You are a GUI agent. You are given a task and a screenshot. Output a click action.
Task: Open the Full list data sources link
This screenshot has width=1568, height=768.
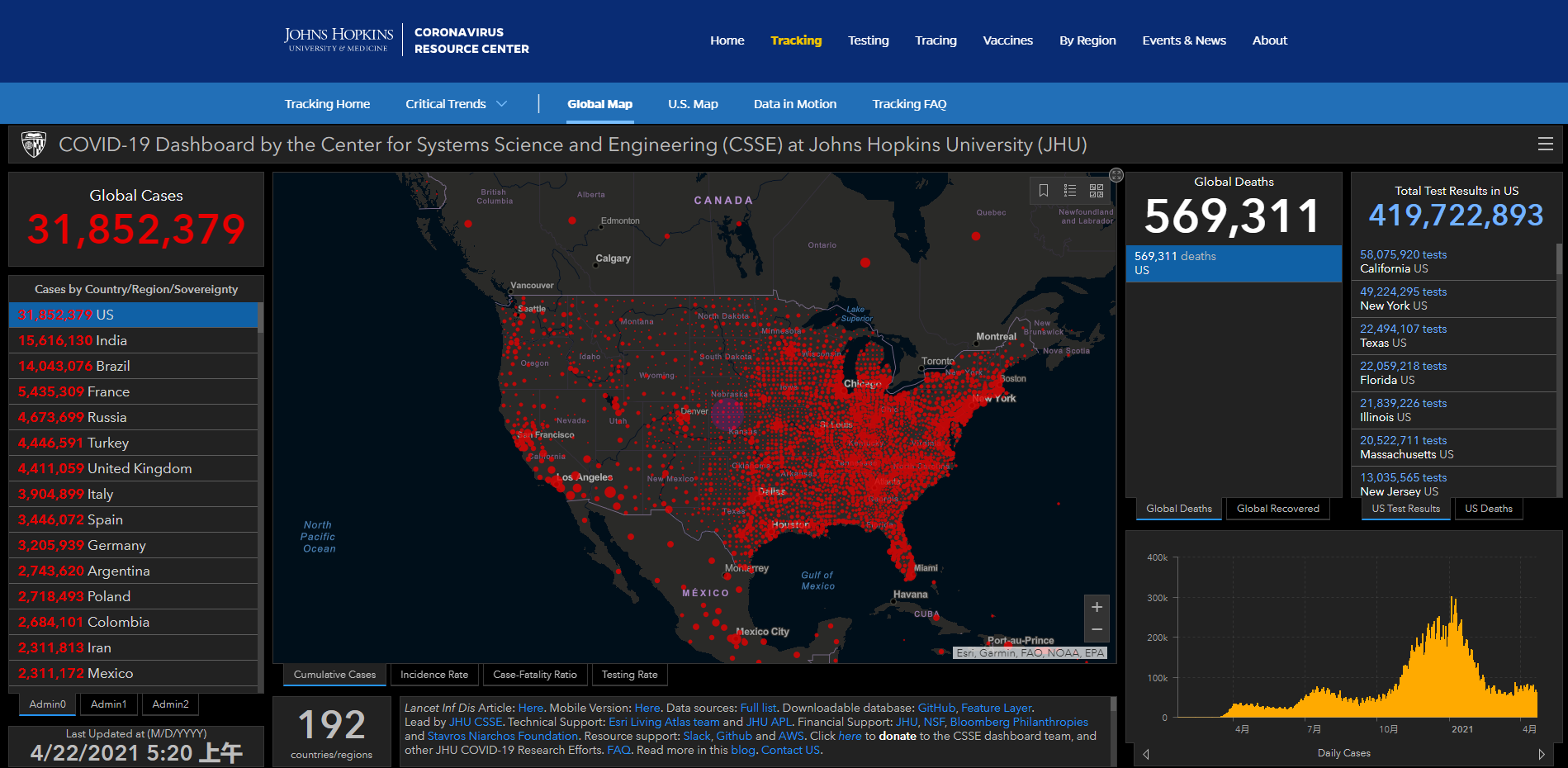point(758,708)
